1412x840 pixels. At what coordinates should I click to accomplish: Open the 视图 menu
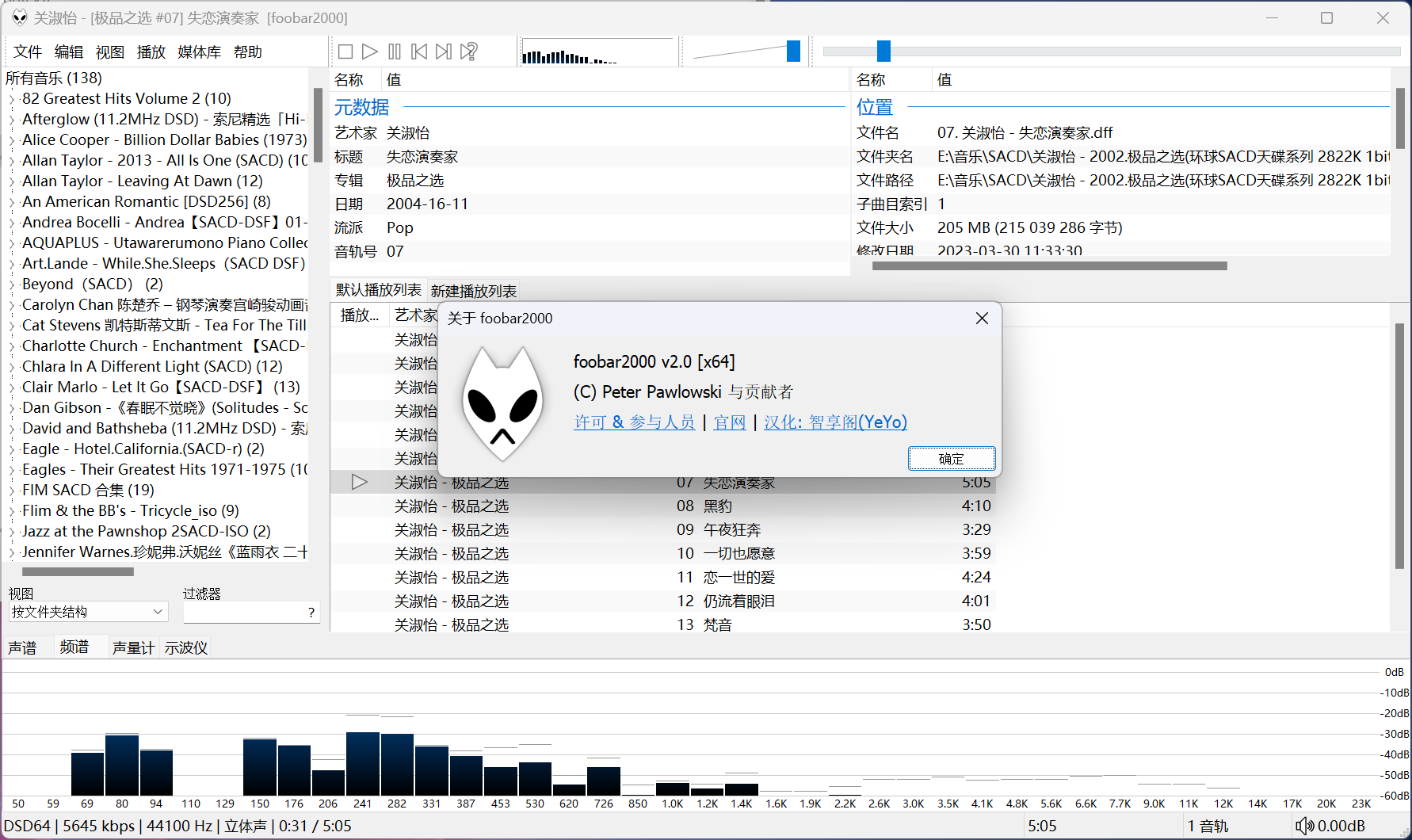[110, 52]
